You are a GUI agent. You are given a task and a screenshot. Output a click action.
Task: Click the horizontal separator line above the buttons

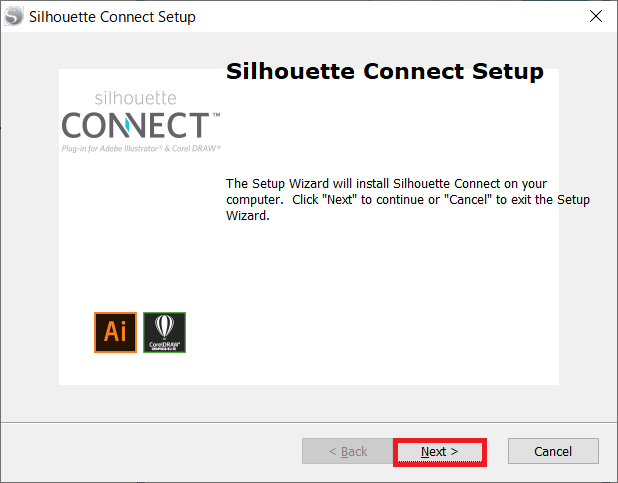309,423
